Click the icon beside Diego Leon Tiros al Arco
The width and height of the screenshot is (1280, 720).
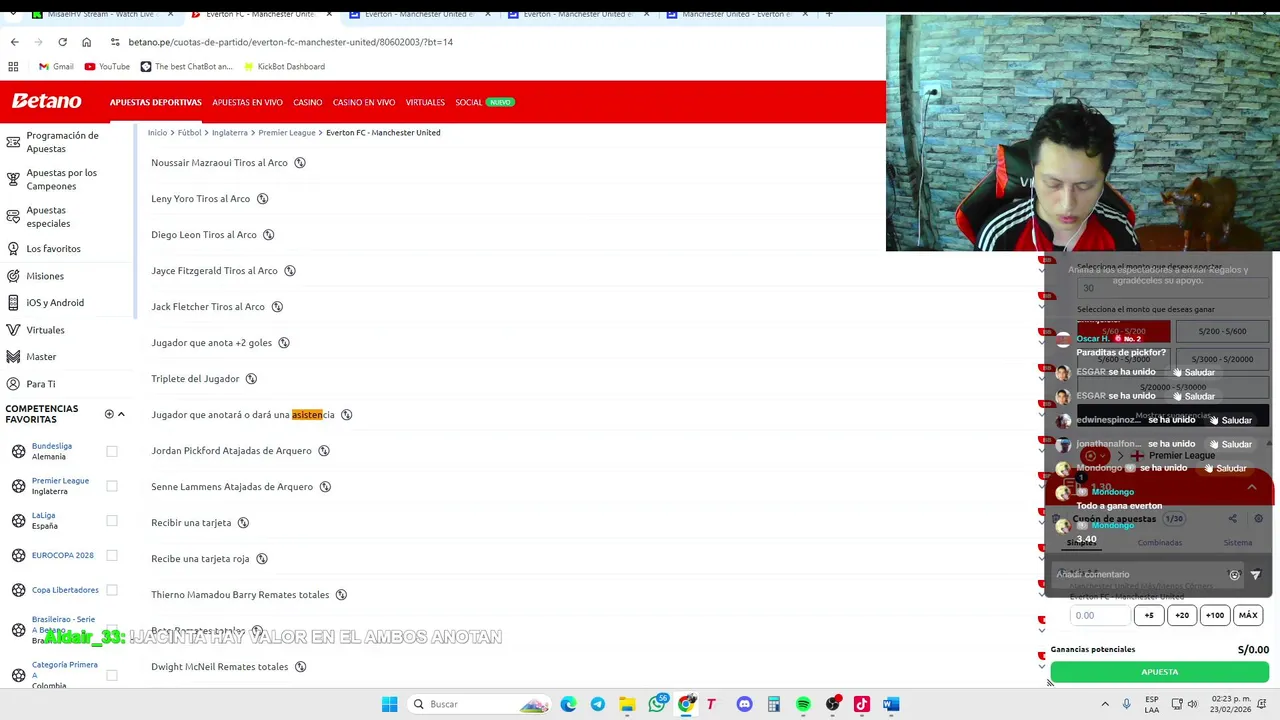269,234
